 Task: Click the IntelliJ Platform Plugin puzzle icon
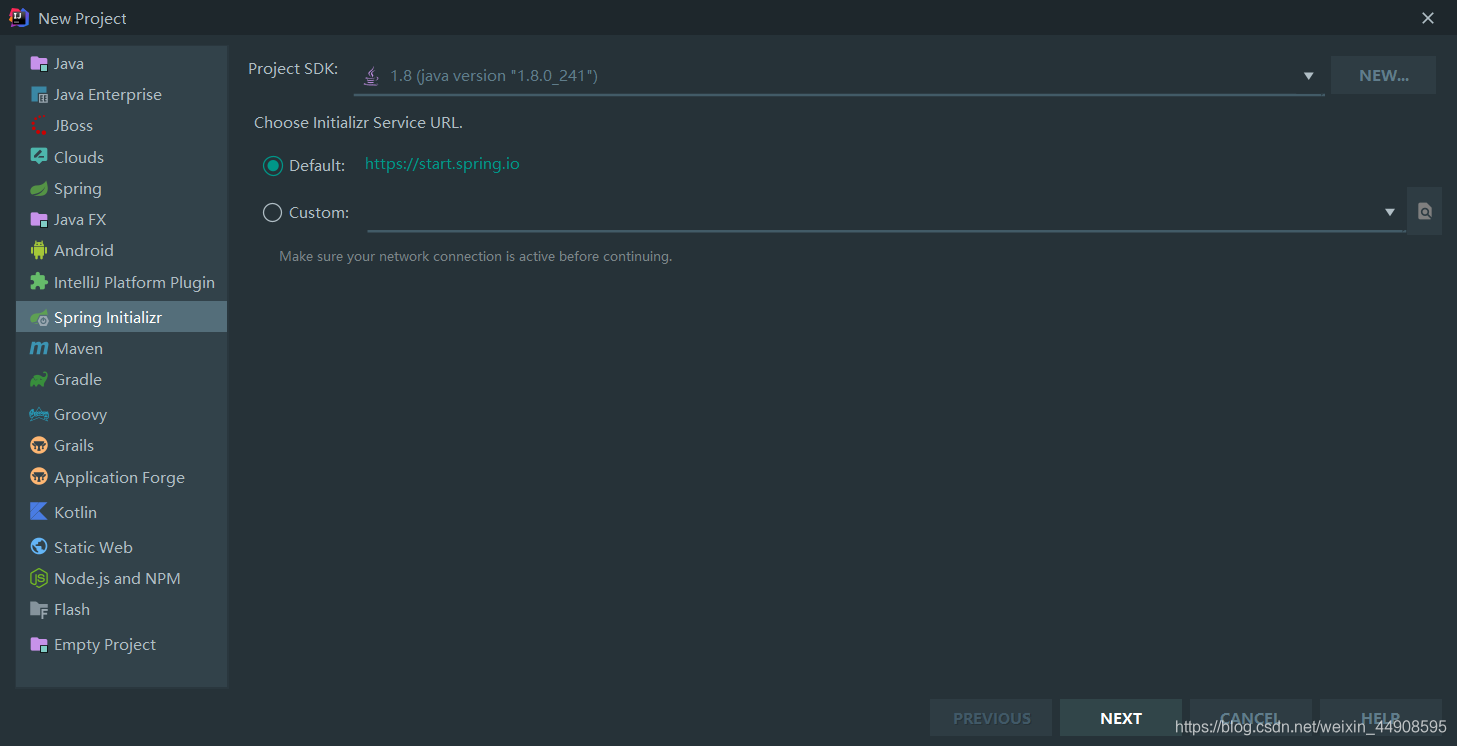(39, 282)
